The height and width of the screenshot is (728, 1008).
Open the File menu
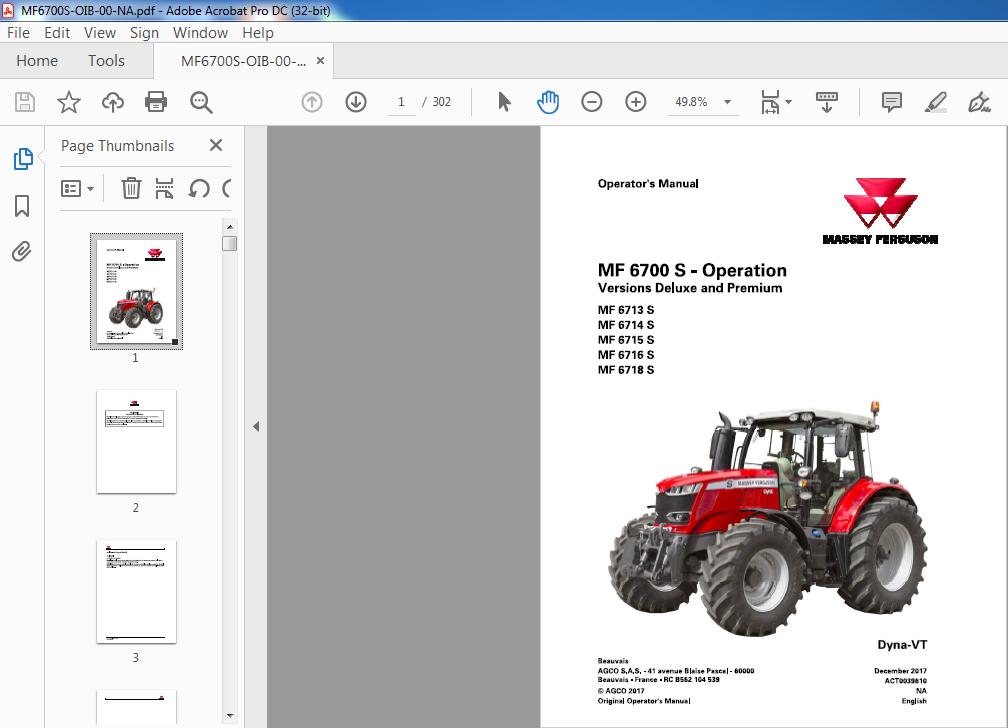pyautogui.click(x=19, y=33)
